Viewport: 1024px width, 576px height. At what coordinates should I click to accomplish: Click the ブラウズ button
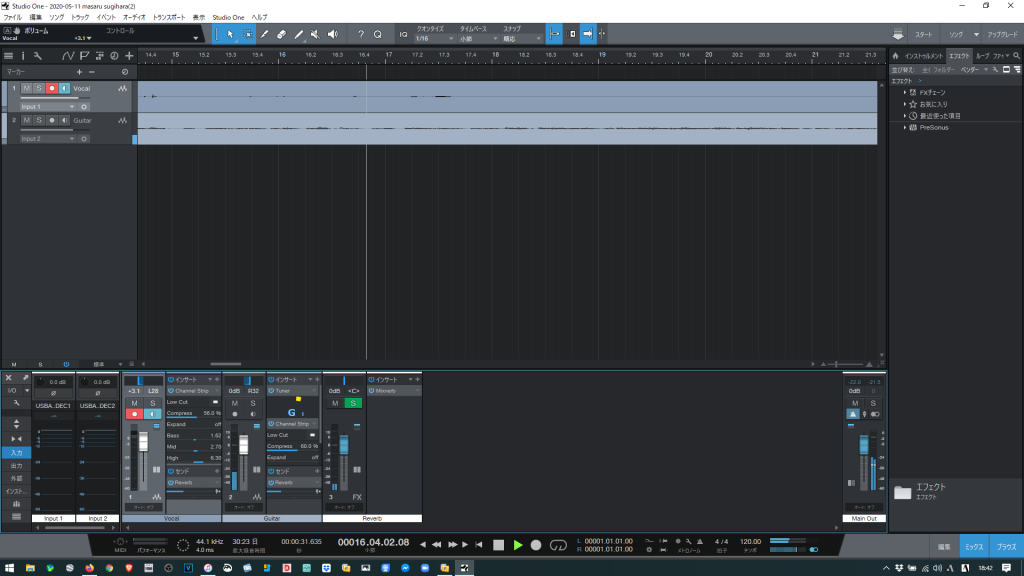coord(1006,547)
